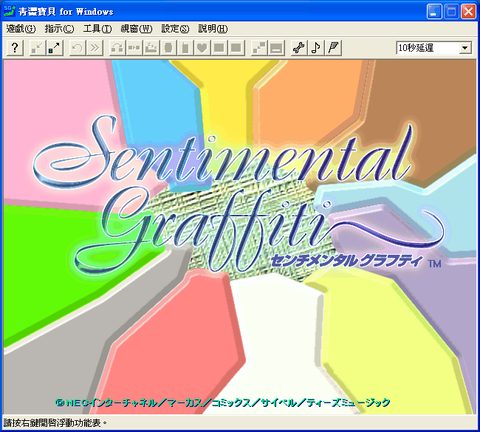Click the question mark help icon
The width and height of the screenshot is (480, 432).
[15, 48]
